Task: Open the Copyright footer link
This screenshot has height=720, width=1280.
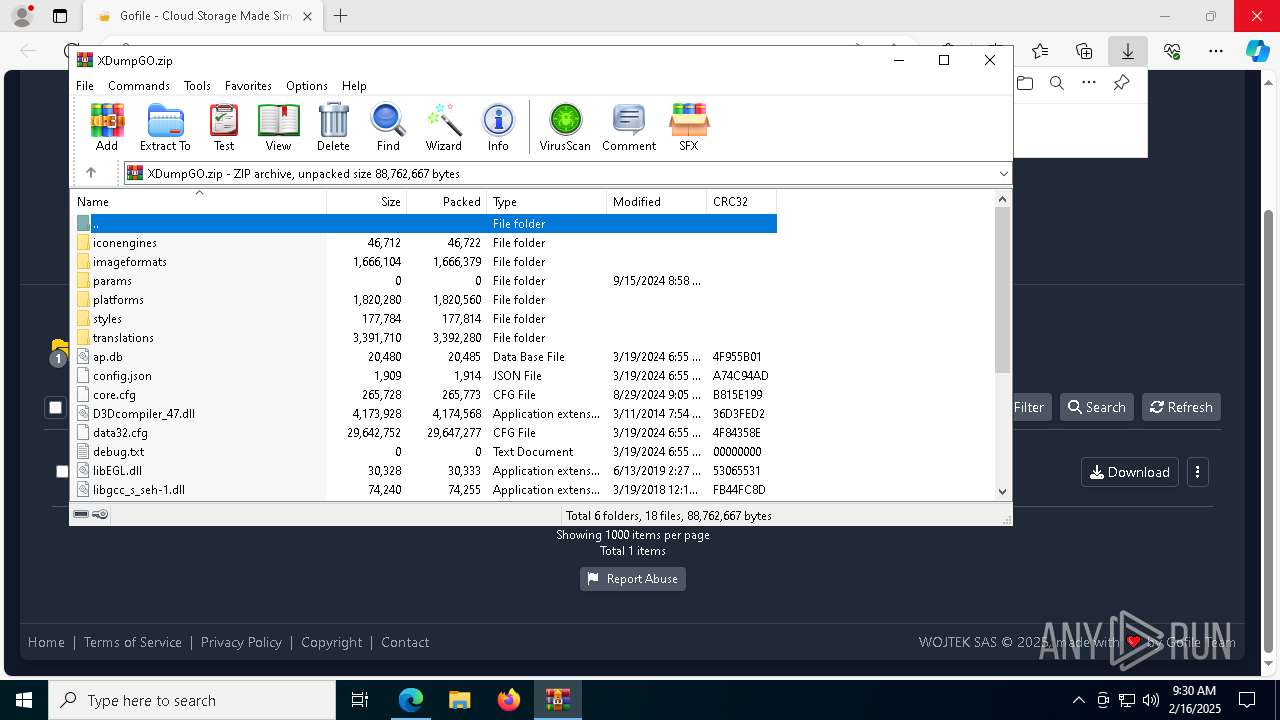Action: (x=332, y=642)
